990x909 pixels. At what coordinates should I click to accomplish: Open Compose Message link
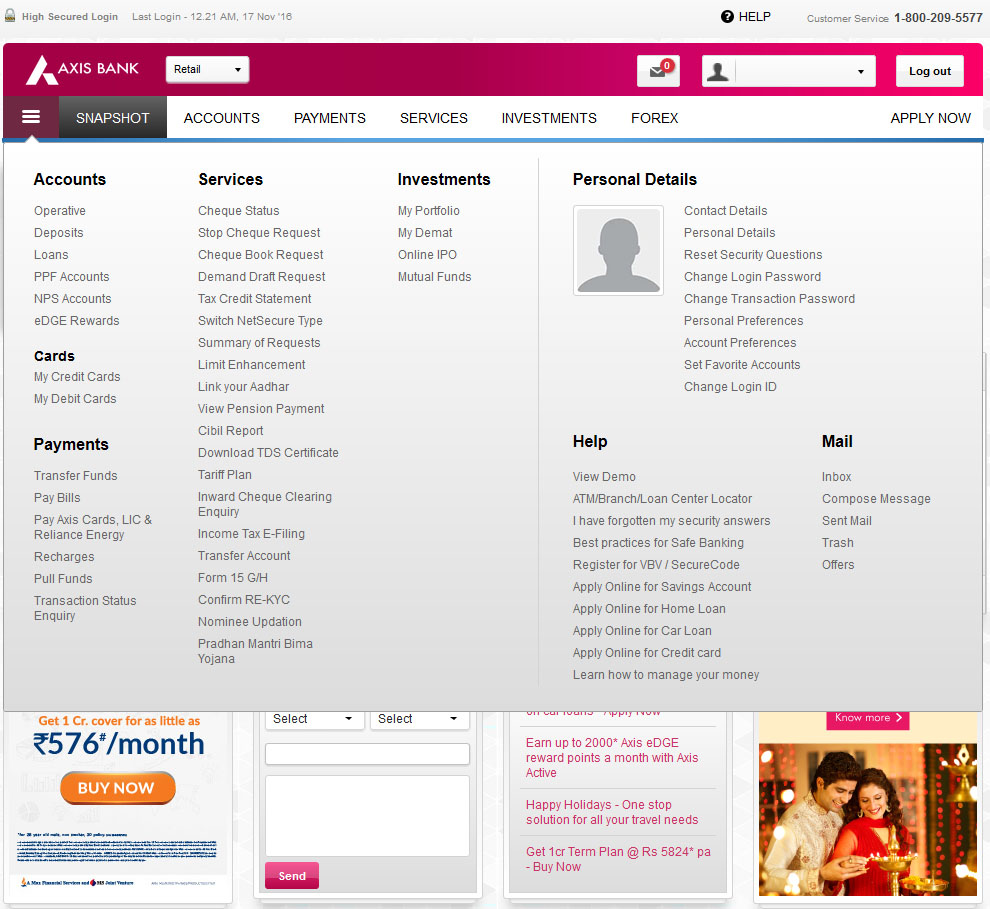(876, 499)
